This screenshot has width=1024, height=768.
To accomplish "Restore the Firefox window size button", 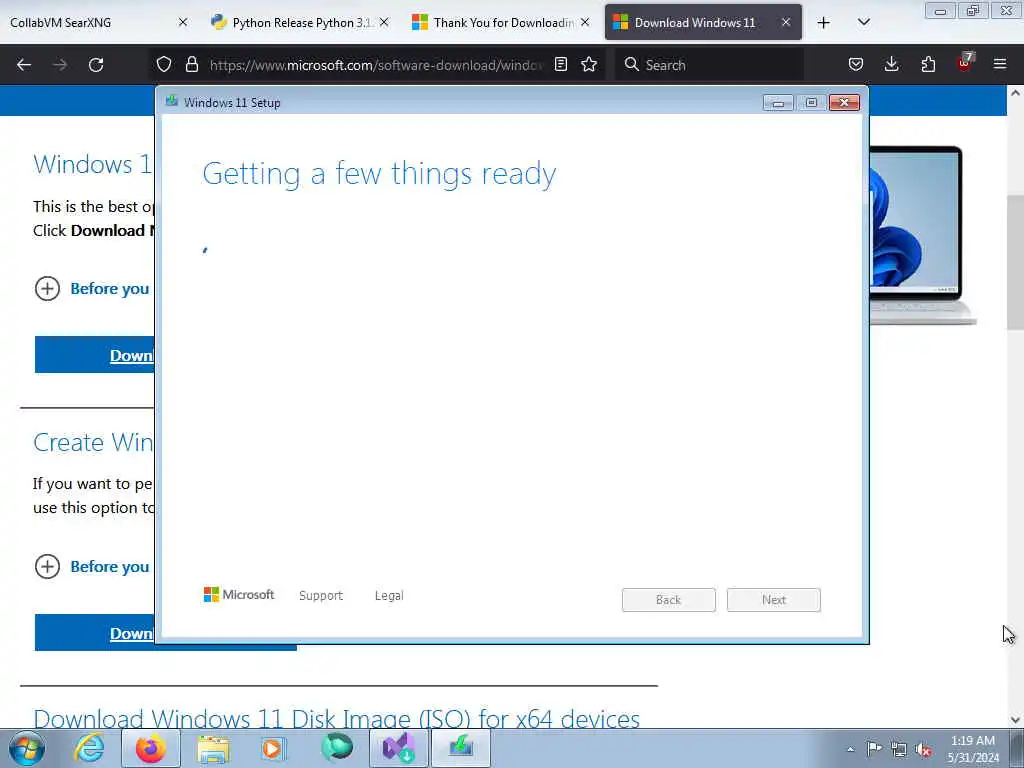I will tap(973, 11).
